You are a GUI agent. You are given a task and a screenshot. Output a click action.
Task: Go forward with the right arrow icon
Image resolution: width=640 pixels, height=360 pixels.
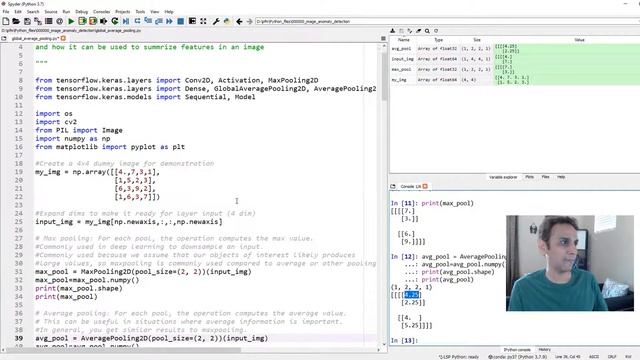point(249,21)
